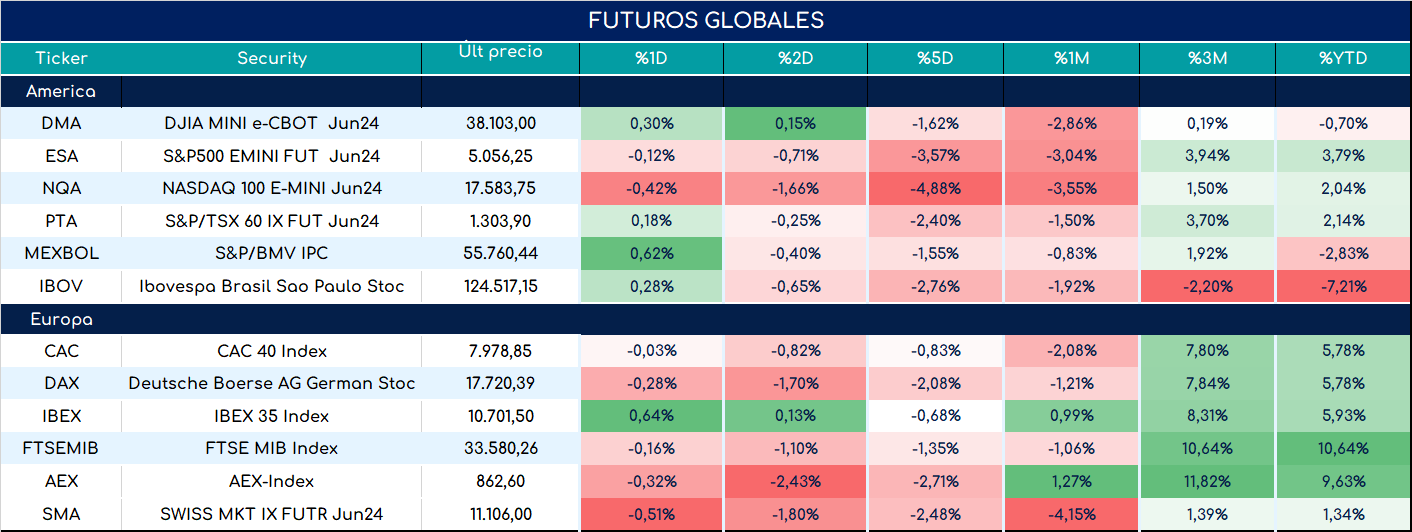The width and height of the screenshot is (1412, 532).
Task: Click the %YTD column header
Action: [x=1343, y=58]
